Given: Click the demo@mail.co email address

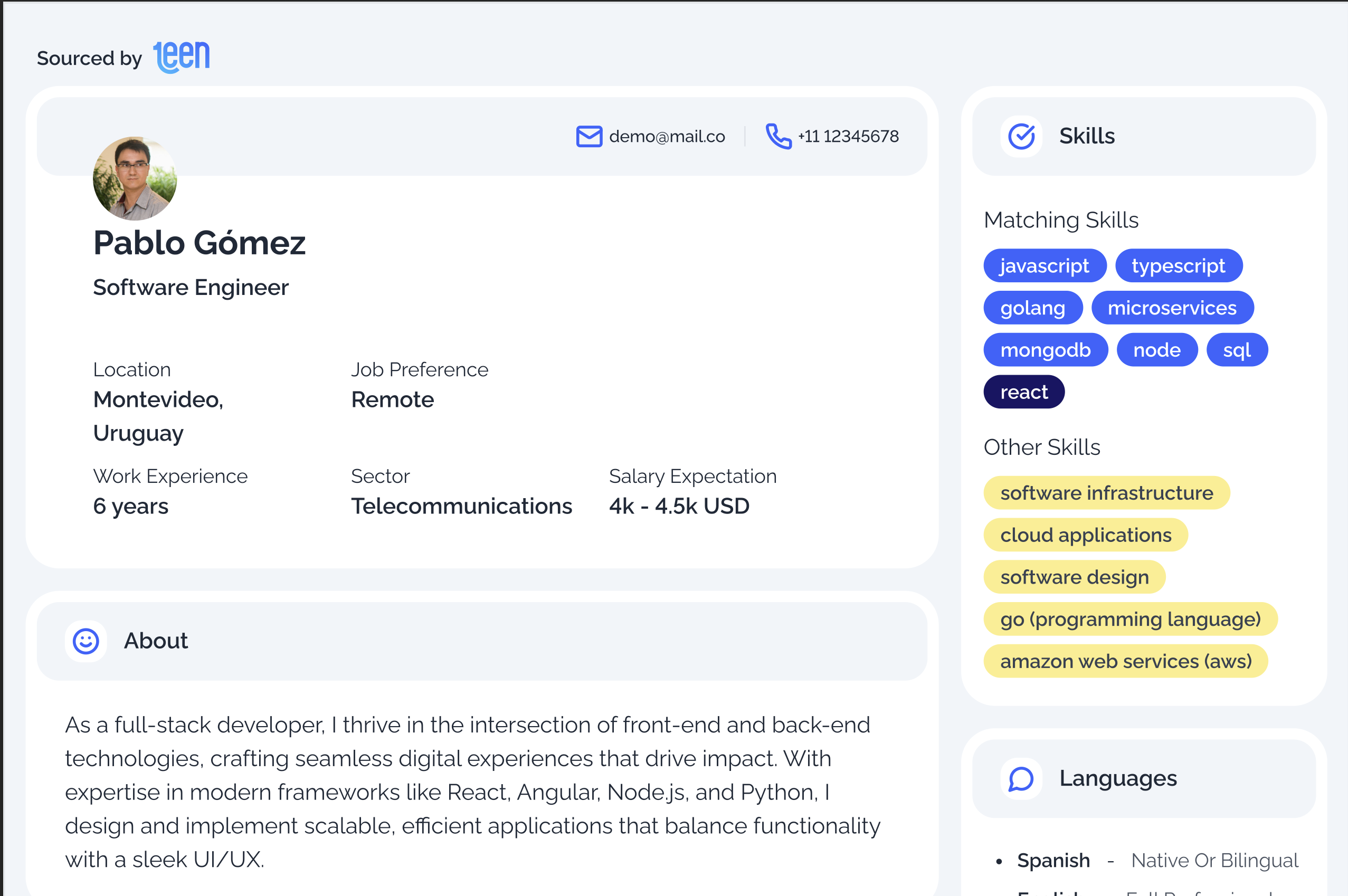Looking at the screenshot, I should coord(667,137).
